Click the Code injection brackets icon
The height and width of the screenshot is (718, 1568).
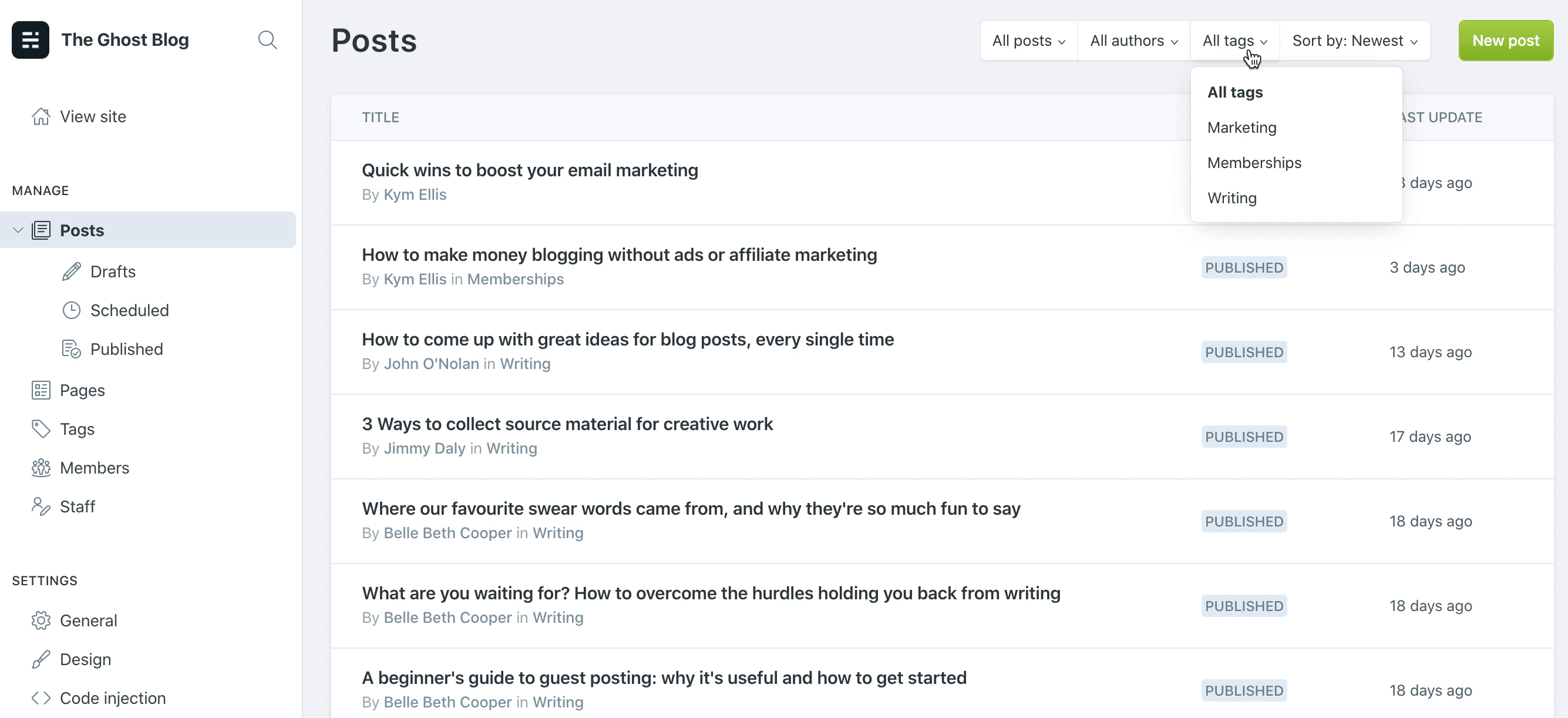point(41,698)
